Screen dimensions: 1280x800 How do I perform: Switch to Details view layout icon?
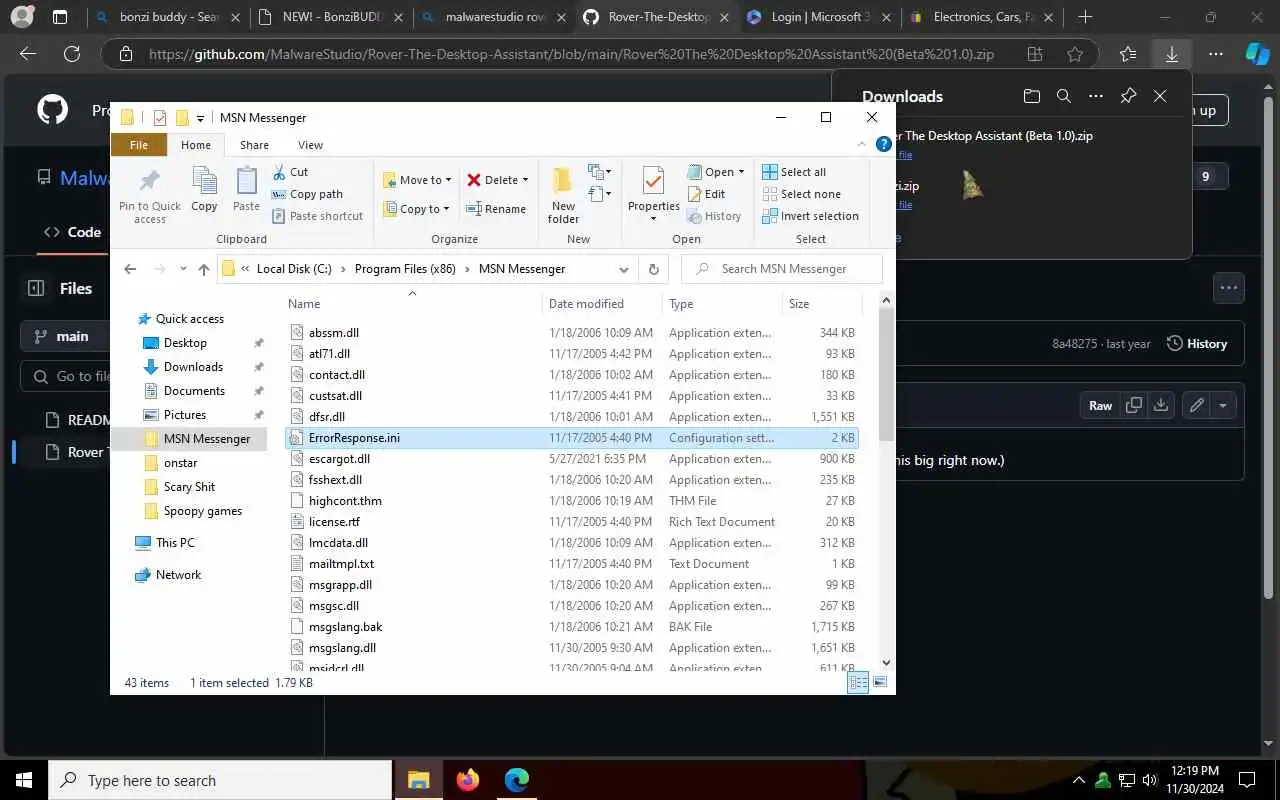(x=858, y=682)
